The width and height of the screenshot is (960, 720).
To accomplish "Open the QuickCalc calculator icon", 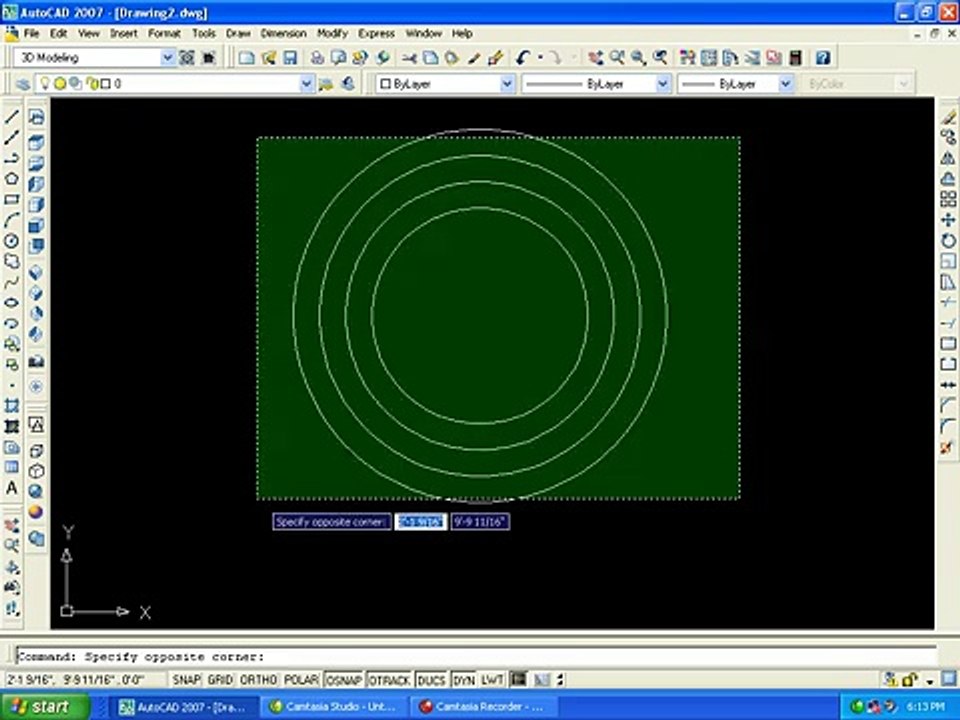I will [795, 58].
